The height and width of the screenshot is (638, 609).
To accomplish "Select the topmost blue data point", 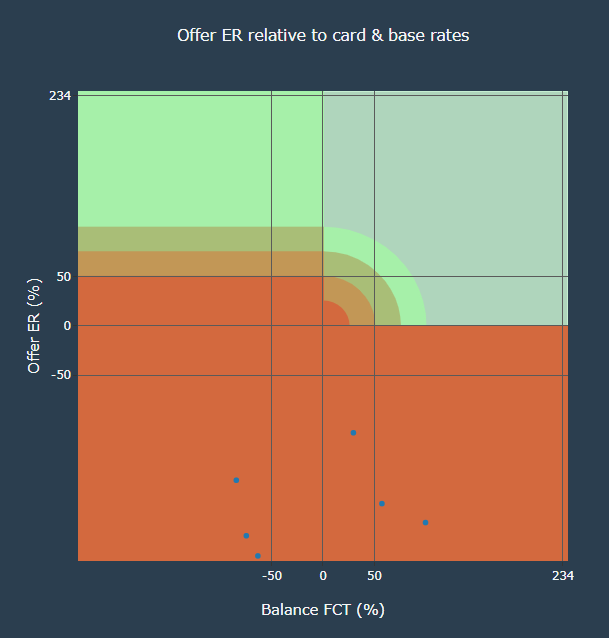I will pos(353,433).
